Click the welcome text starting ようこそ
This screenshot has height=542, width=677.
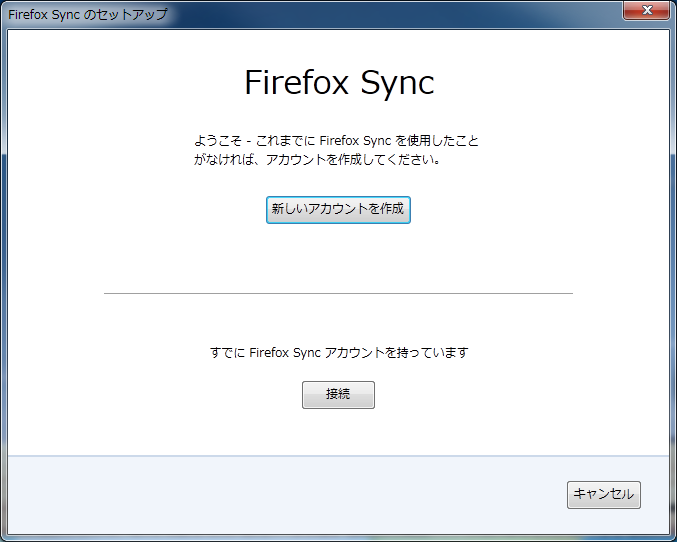coord(336,150)
